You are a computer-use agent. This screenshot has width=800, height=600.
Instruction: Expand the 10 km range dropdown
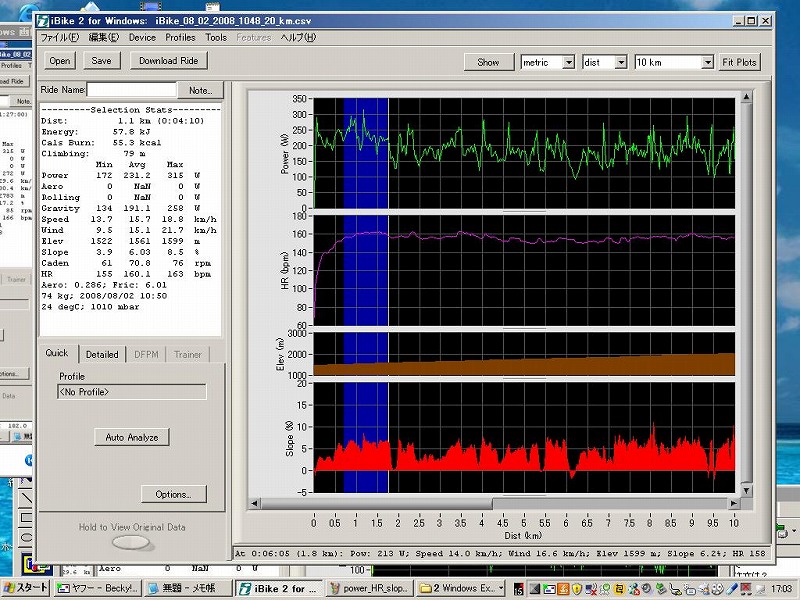[706, 62]
